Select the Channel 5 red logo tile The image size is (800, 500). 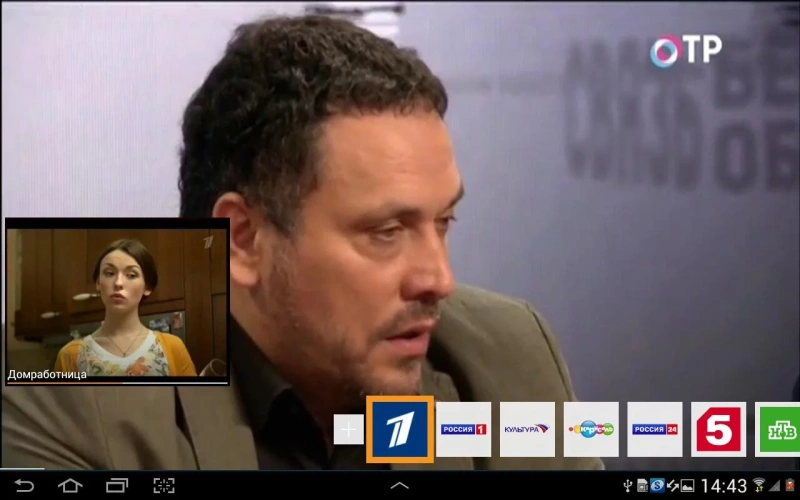click(718, 429)
